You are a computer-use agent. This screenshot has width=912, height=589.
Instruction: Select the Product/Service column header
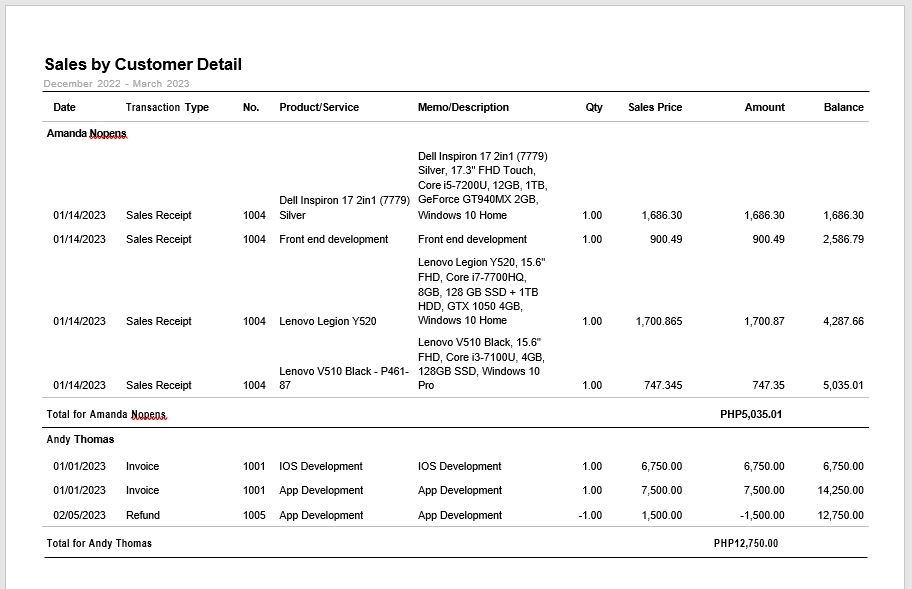tap(319, 107)
